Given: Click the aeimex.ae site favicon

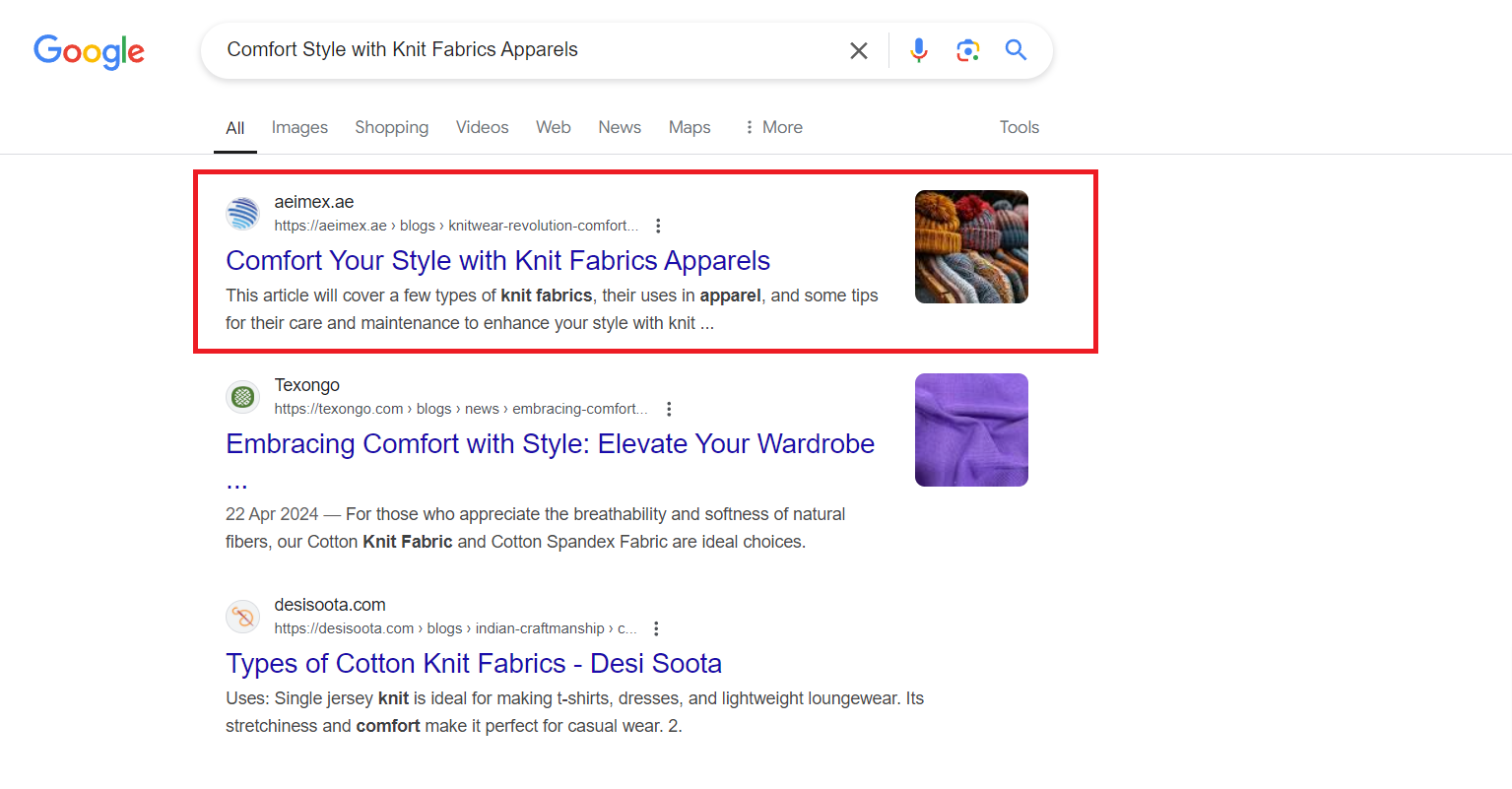Looking at the screenshot, I should (x=242, y=213).
